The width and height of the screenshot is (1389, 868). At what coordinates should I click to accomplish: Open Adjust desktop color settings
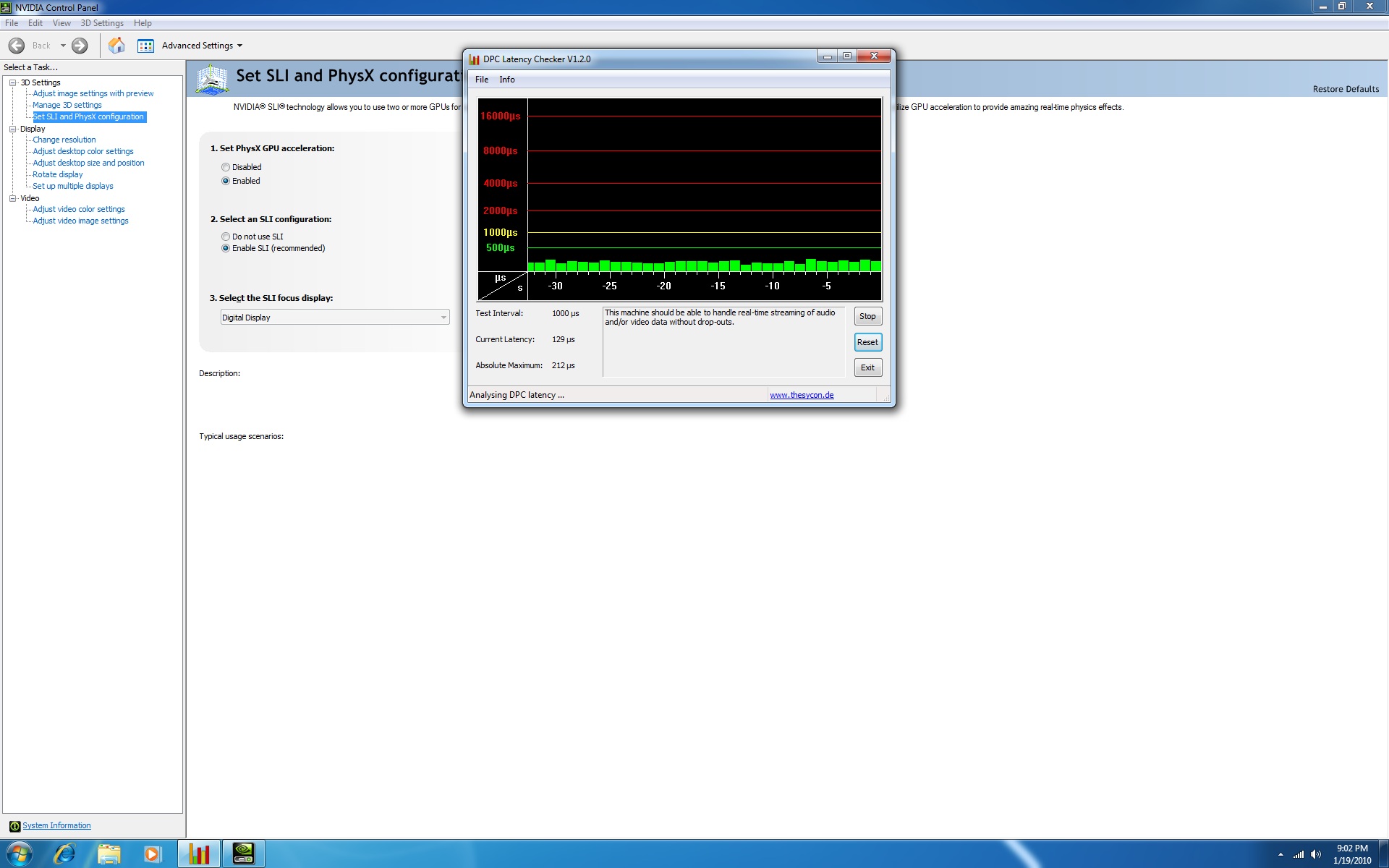coord(83,151)
